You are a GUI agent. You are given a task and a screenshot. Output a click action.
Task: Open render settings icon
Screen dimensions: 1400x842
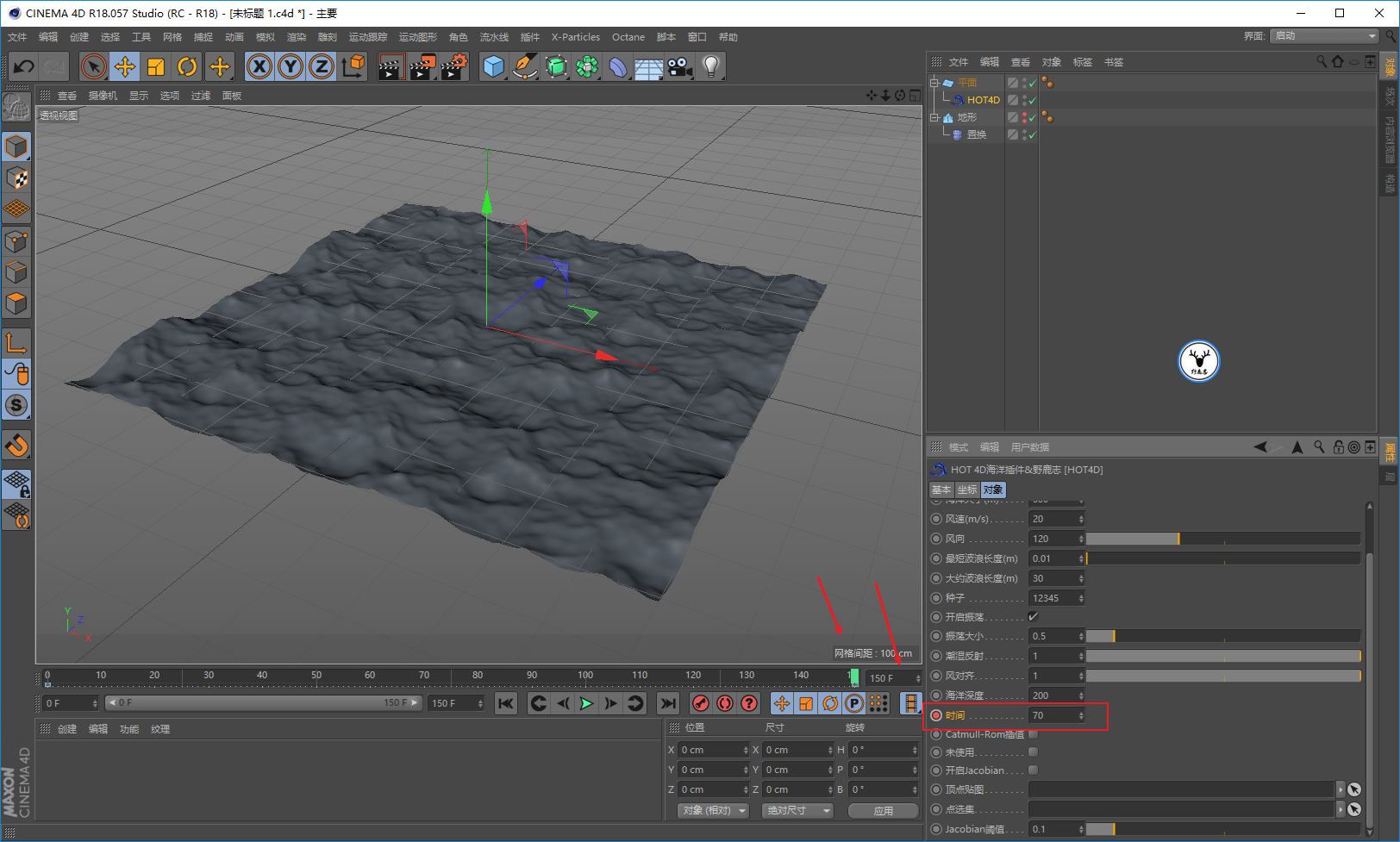(x=453, y=66)
